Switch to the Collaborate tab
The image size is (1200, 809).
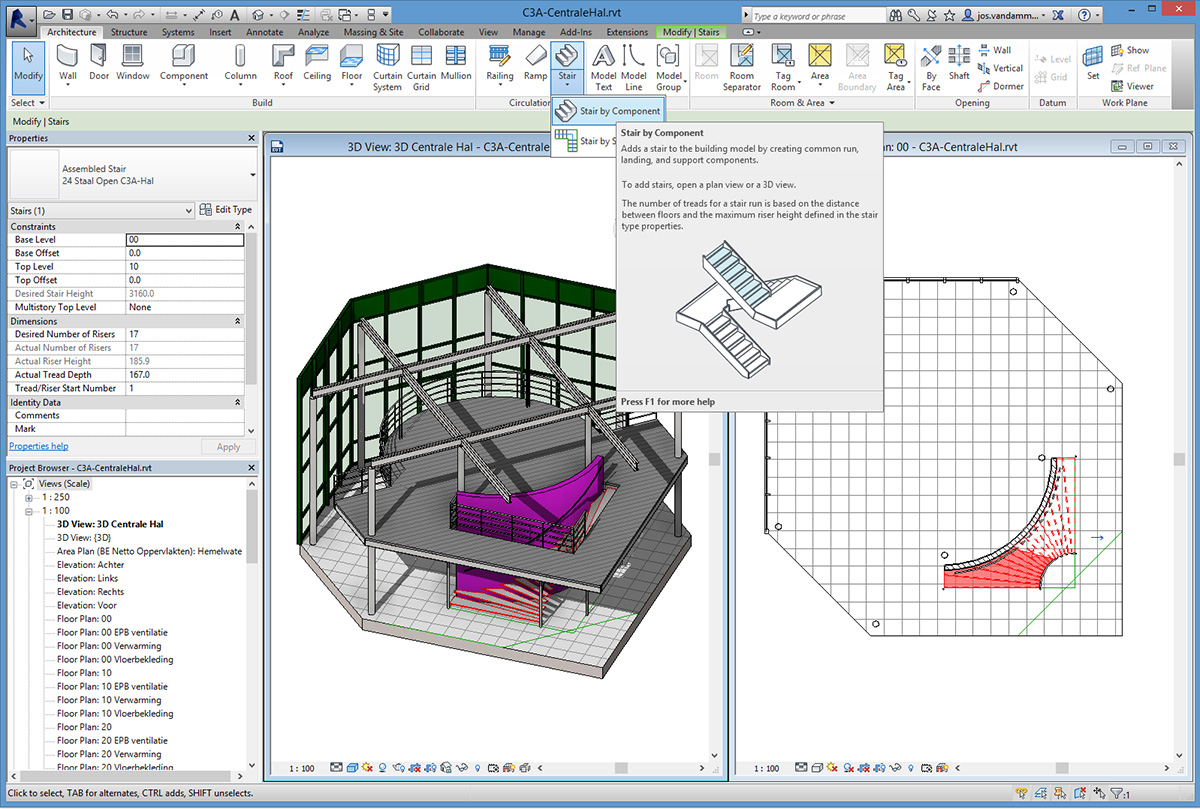[441, 32]
